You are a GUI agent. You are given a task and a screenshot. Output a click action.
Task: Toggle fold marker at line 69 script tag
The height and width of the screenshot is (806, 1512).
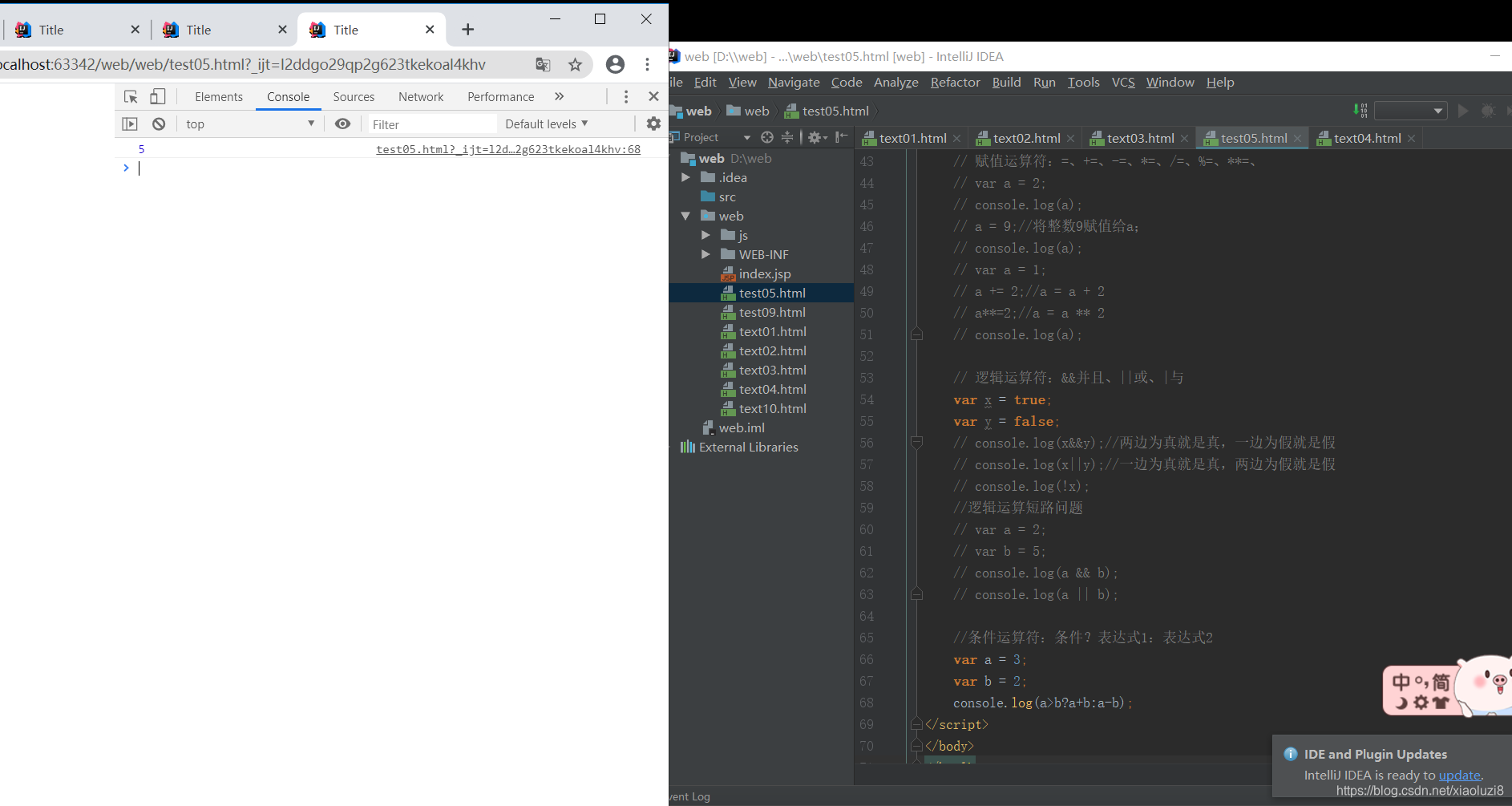(916, 723)
